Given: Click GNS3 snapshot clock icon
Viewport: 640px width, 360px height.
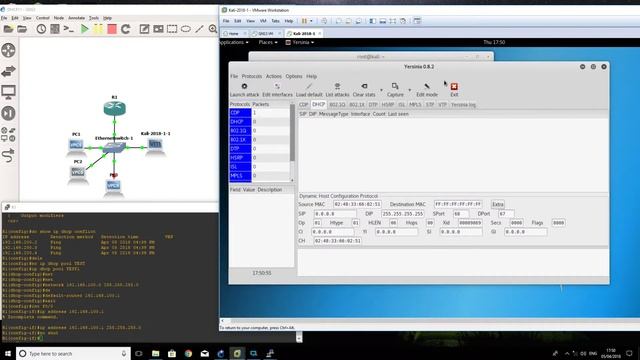Looking at the screenshot, I should pyautogui.click(x=41, y=29).
